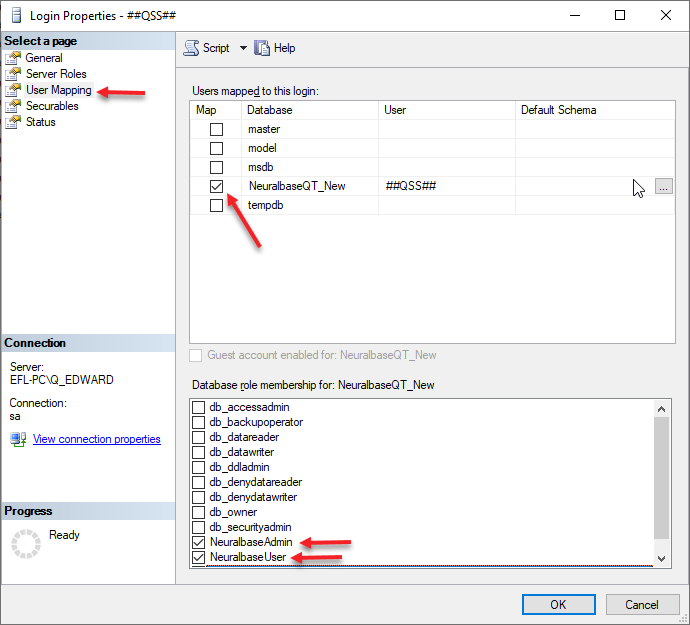Screen dimensions: 690x625
Task: Confirm with the OK button
Action: 558,604
